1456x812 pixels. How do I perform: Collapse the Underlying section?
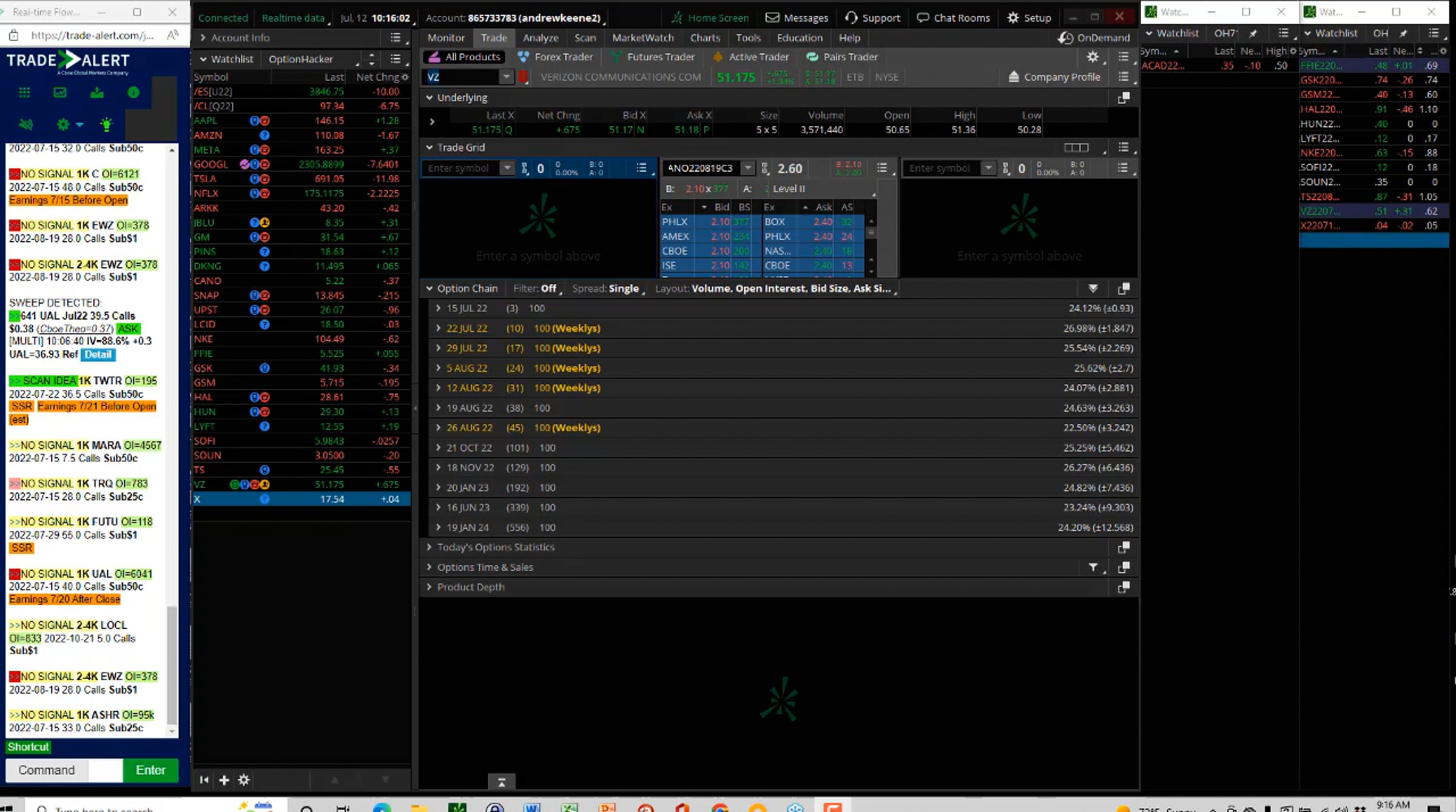pyautogui.click(x=430, y=98)
